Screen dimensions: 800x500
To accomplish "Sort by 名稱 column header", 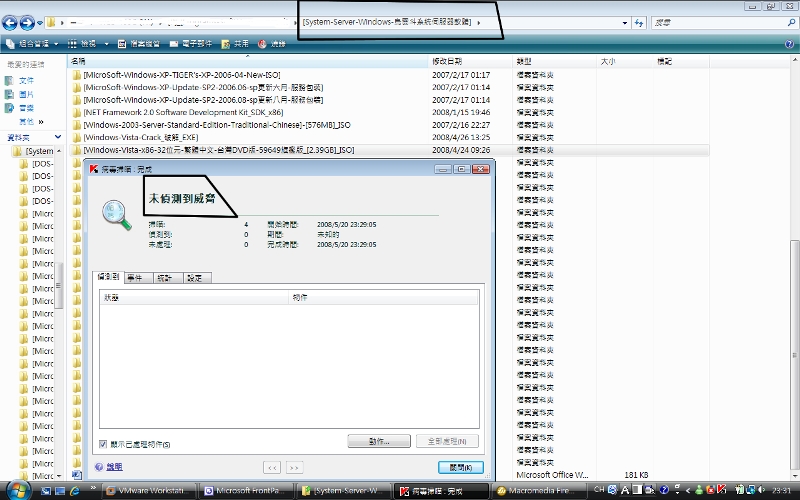I will [247, 61].
